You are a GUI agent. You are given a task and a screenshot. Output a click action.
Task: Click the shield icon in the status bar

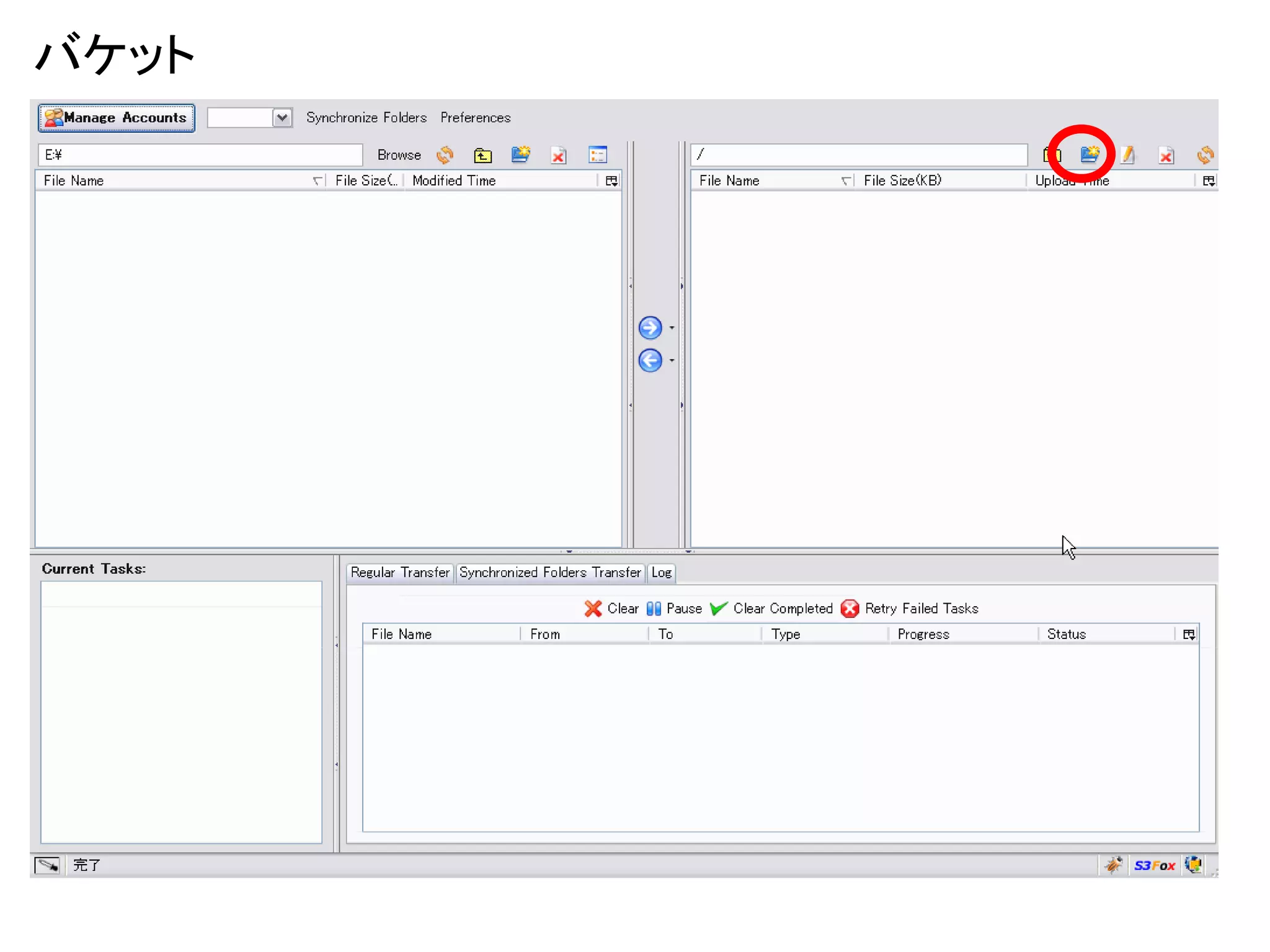[1194, 865]
